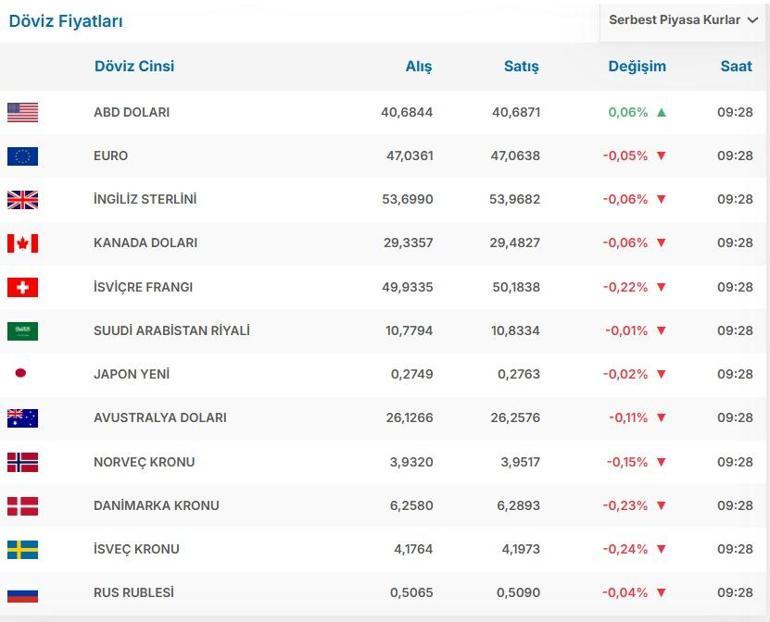Viewport: 770px width, 622px height.
Task: Open the İNGİLİZ STERLİNİ currency link
Action: (x=145, y=199)
